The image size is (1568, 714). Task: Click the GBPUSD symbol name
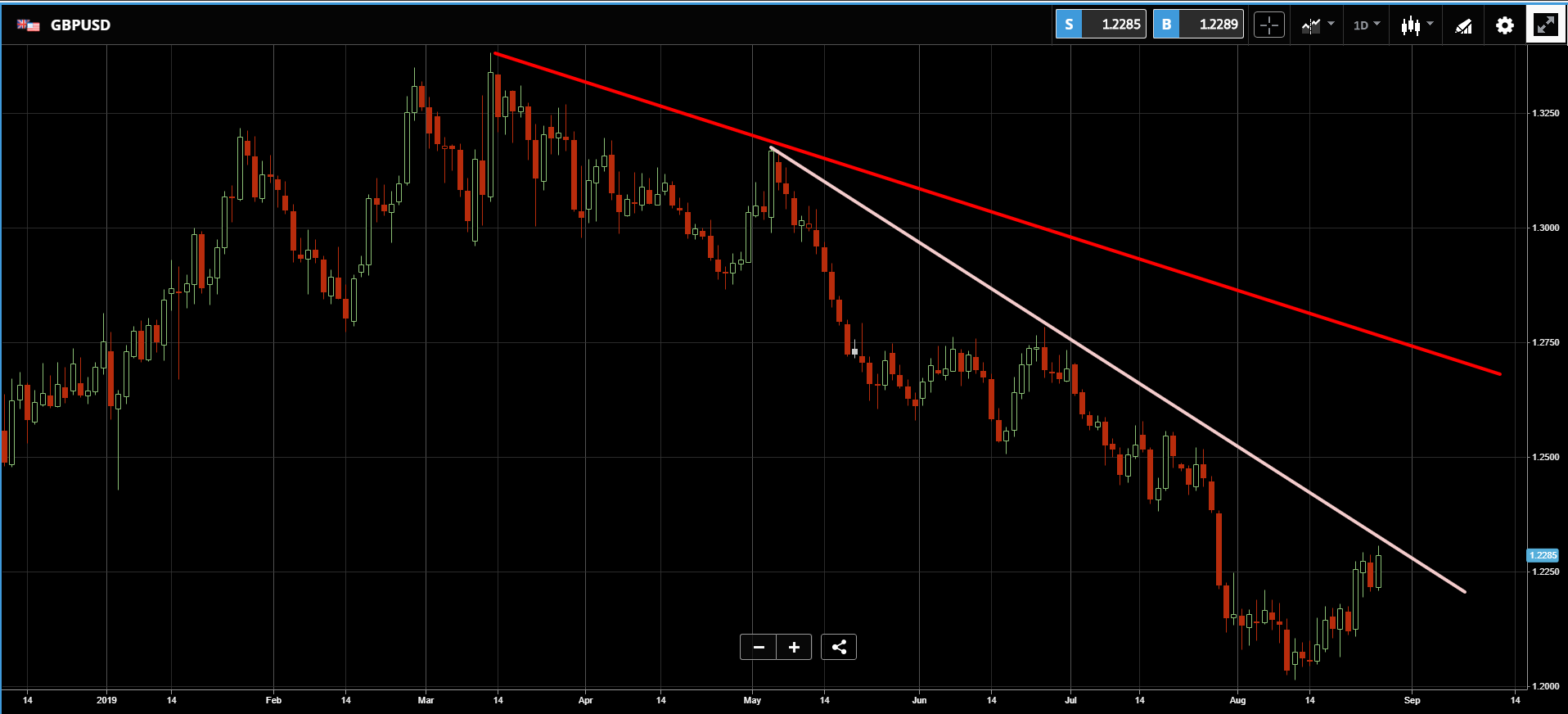tap(80, 25)
